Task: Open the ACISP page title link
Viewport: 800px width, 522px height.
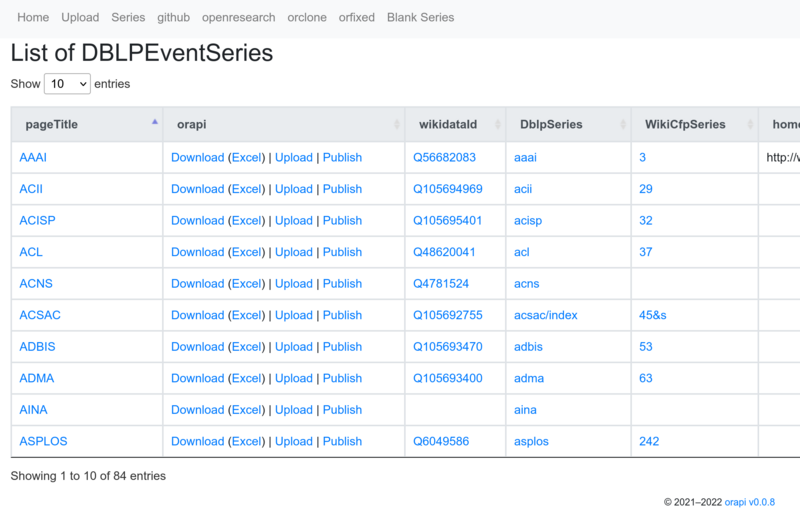Action: (x=37, y=221)
